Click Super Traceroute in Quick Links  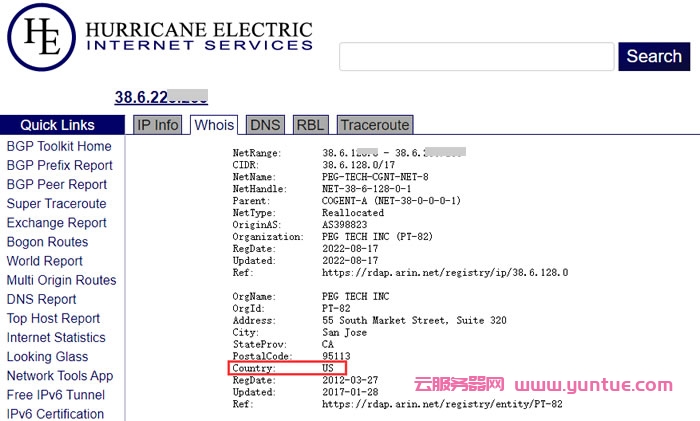[x=56, y=204]
